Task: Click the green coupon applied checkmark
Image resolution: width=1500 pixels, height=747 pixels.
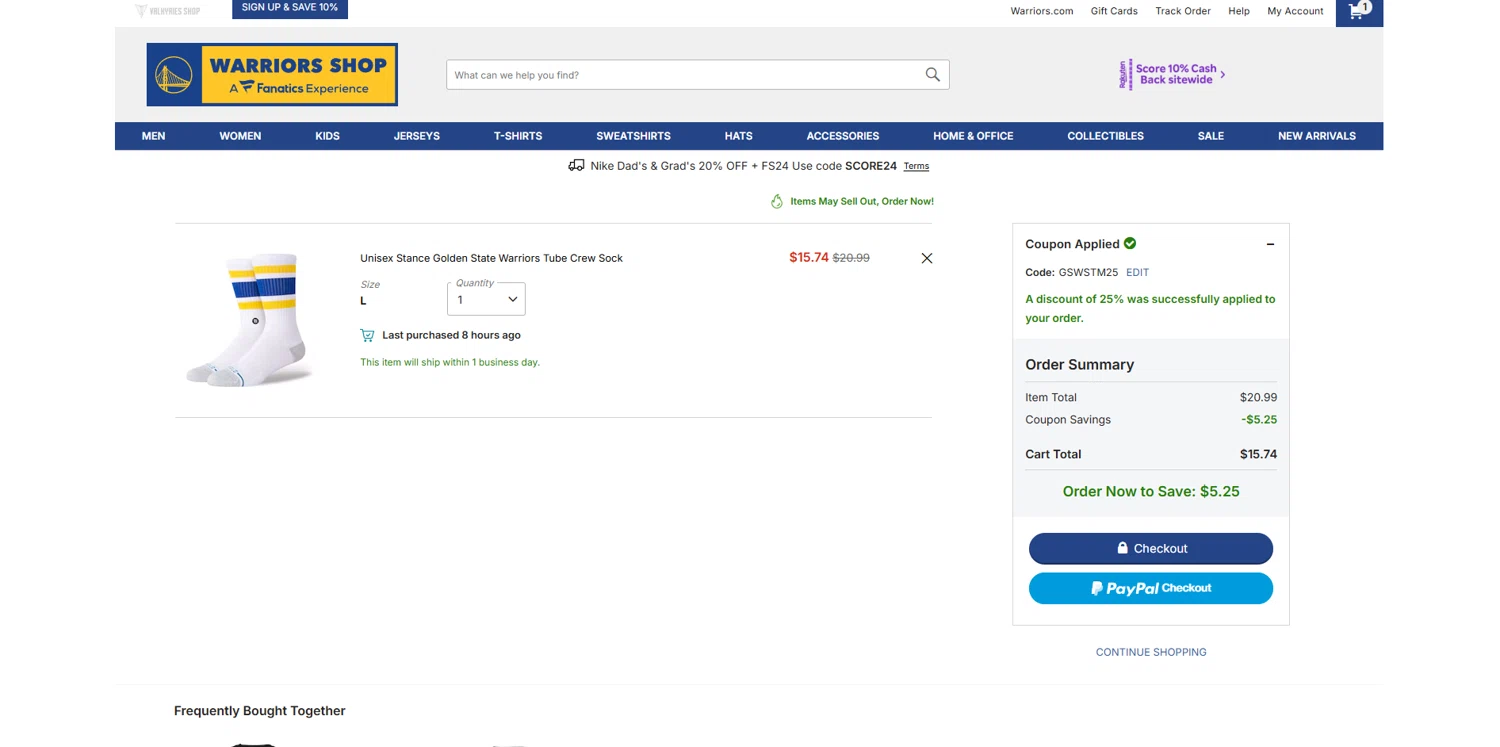Action: (x=1130, y=243)
